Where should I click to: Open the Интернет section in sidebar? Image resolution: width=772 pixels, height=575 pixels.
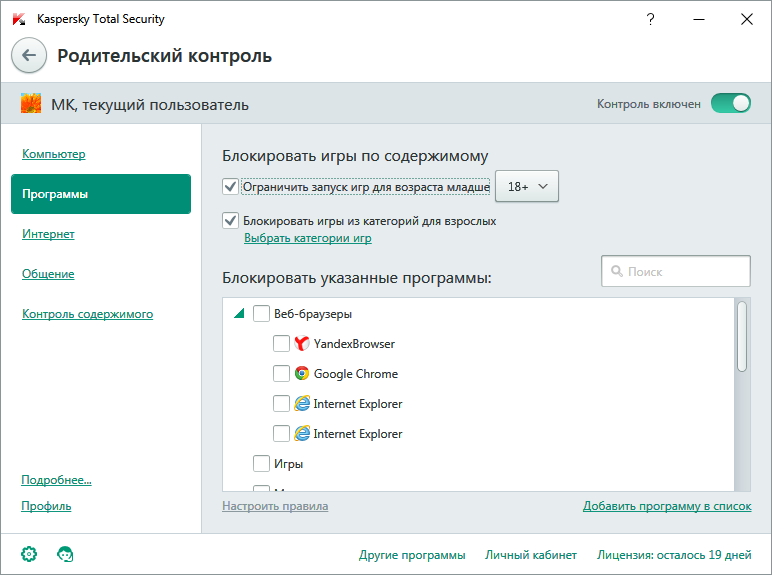pos(48,234)
